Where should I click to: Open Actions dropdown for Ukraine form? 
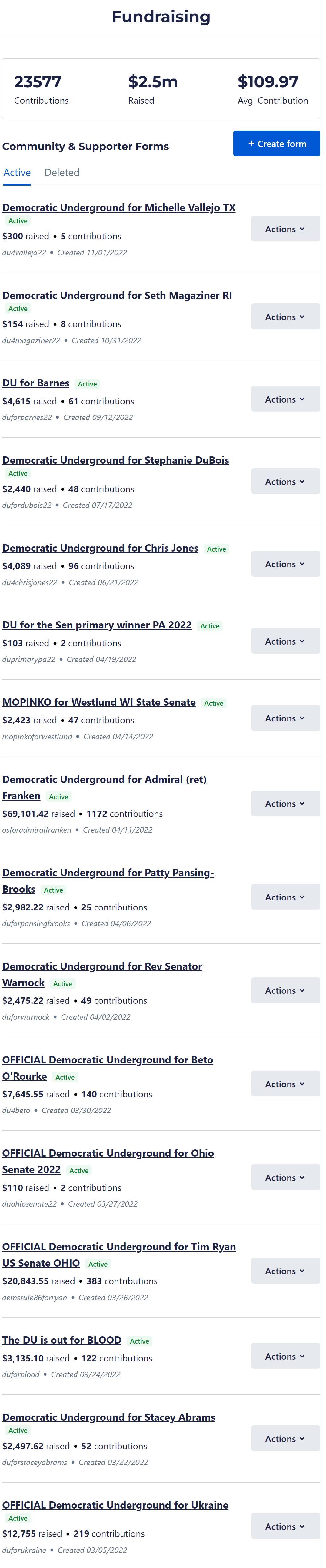click(x=285, y=1526)
